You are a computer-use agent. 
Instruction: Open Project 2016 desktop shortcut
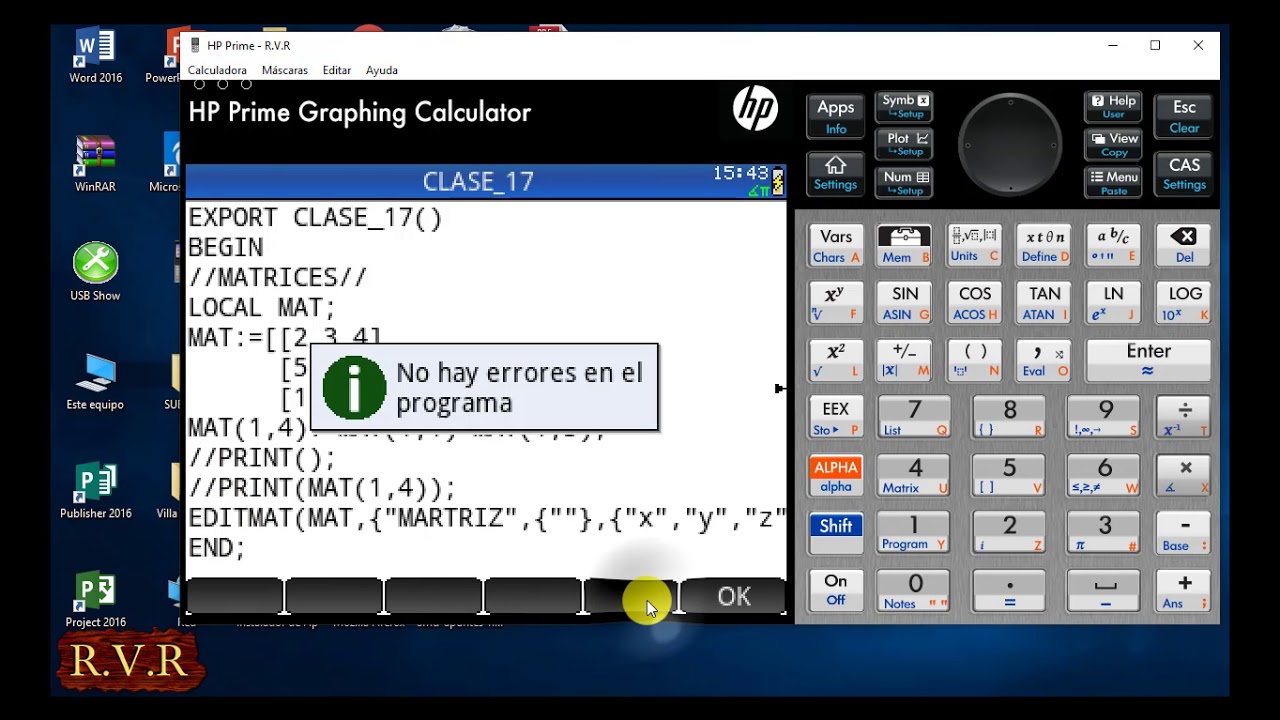96,600
